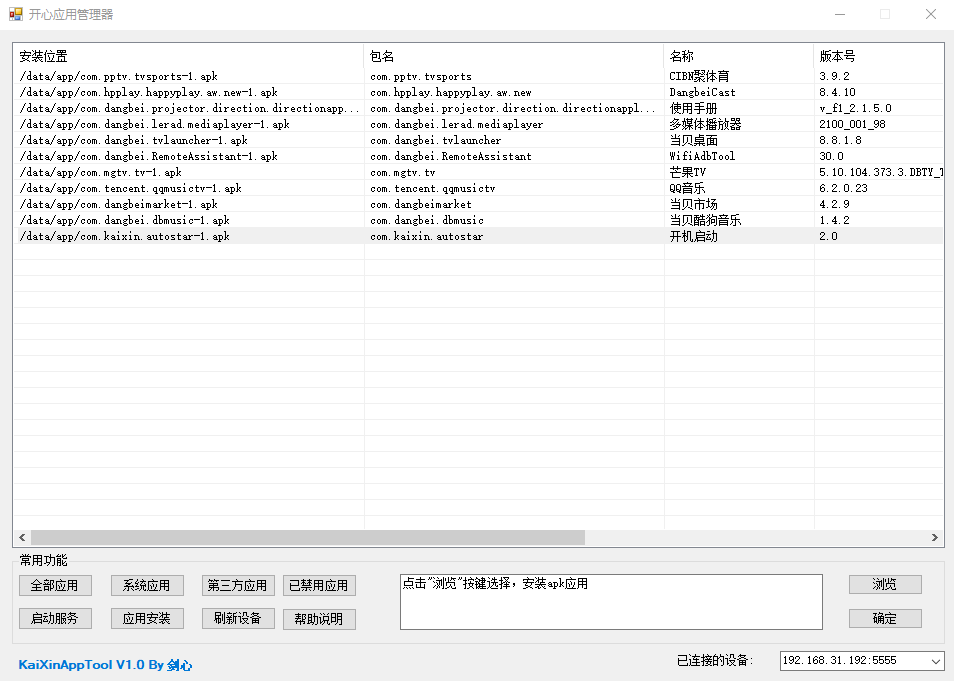This screenshot has width=954, height=681.
Task: Open the 帮助说明 help instructions
Action: (x=319, y=618)
